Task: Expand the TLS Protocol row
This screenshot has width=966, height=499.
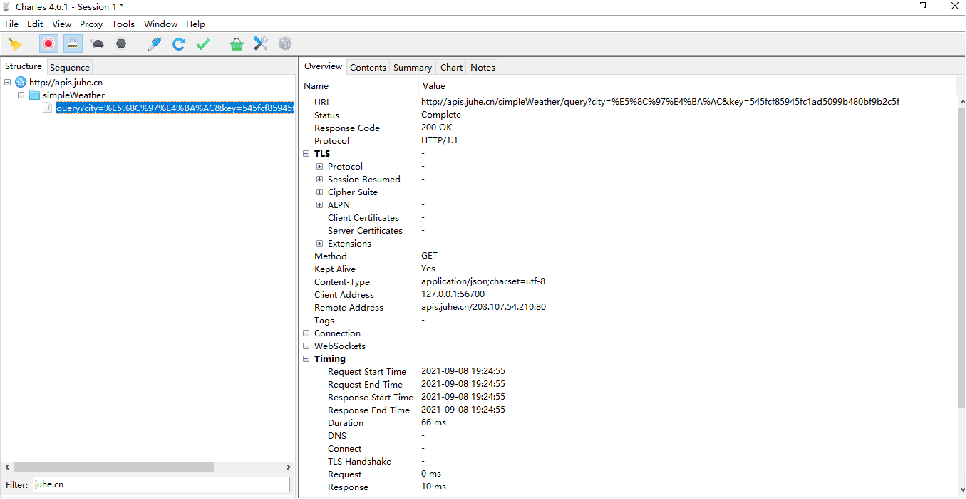Action: [319, 166]
